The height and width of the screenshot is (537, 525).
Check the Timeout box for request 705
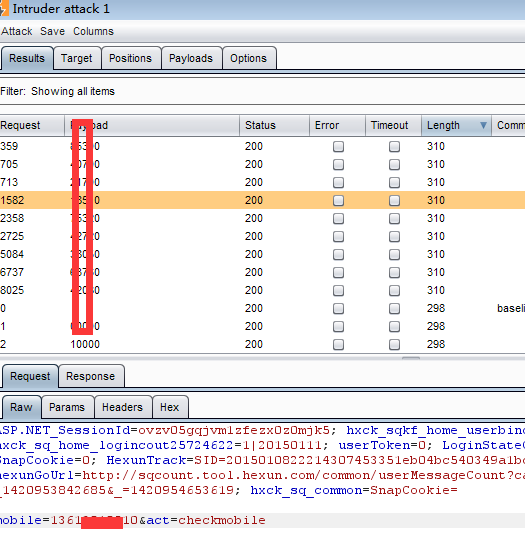(394, 165)
